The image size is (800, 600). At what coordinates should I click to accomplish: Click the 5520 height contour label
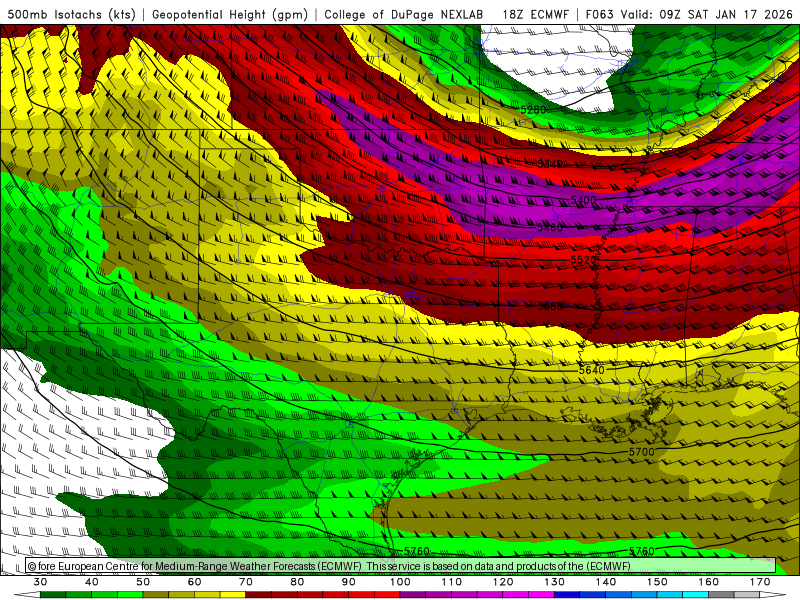[x=583, y=260]
